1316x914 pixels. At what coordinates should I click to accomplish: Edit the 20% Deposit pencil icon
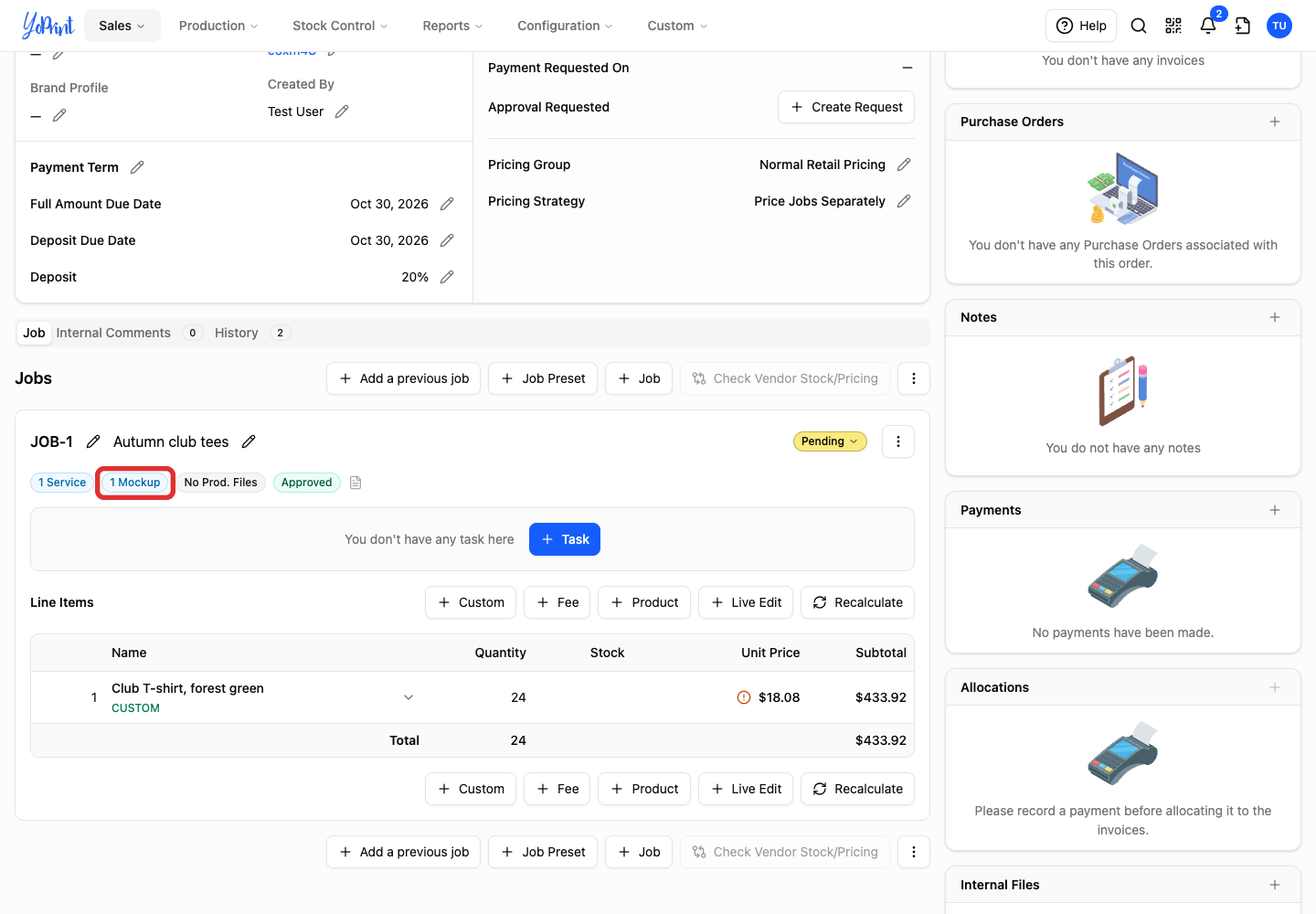pos(447,277)
